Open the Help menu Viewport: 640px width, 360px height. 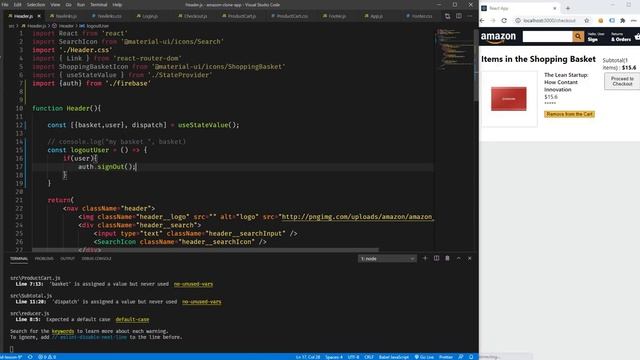(x=117, y=5)
